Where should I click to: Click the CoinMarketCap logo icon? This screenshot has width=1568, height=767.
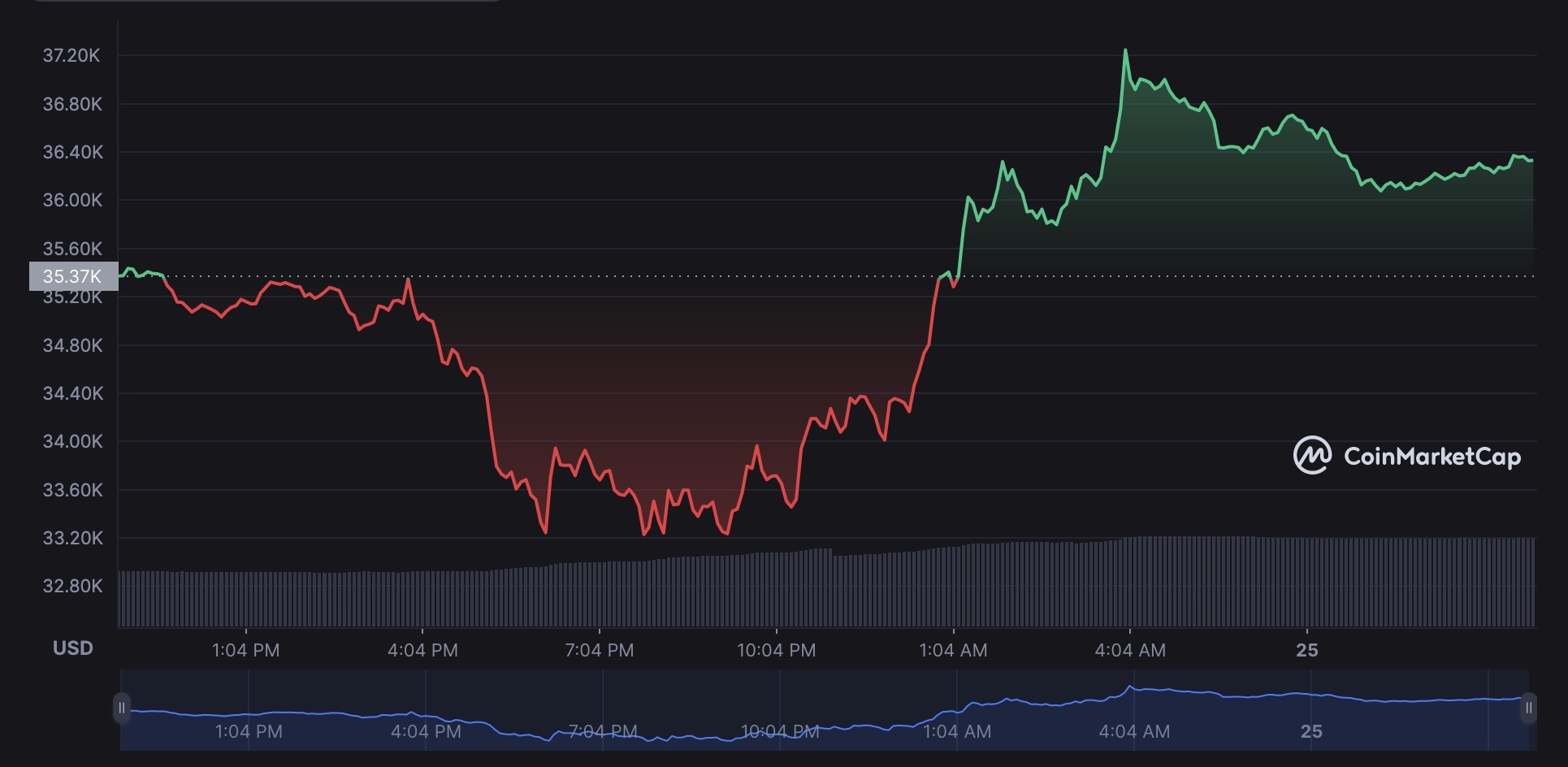tap(1311, 456)
